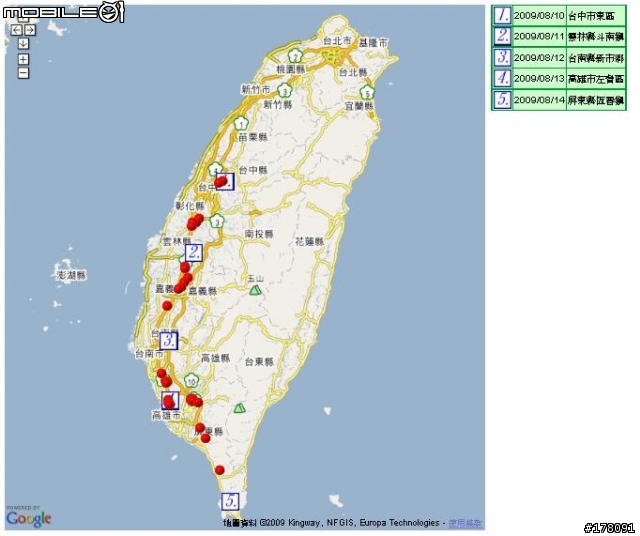Screen dimensions: 640x536
Task: Click highway shield 3 beside 新竹市
Action: [x=285, y=90]
